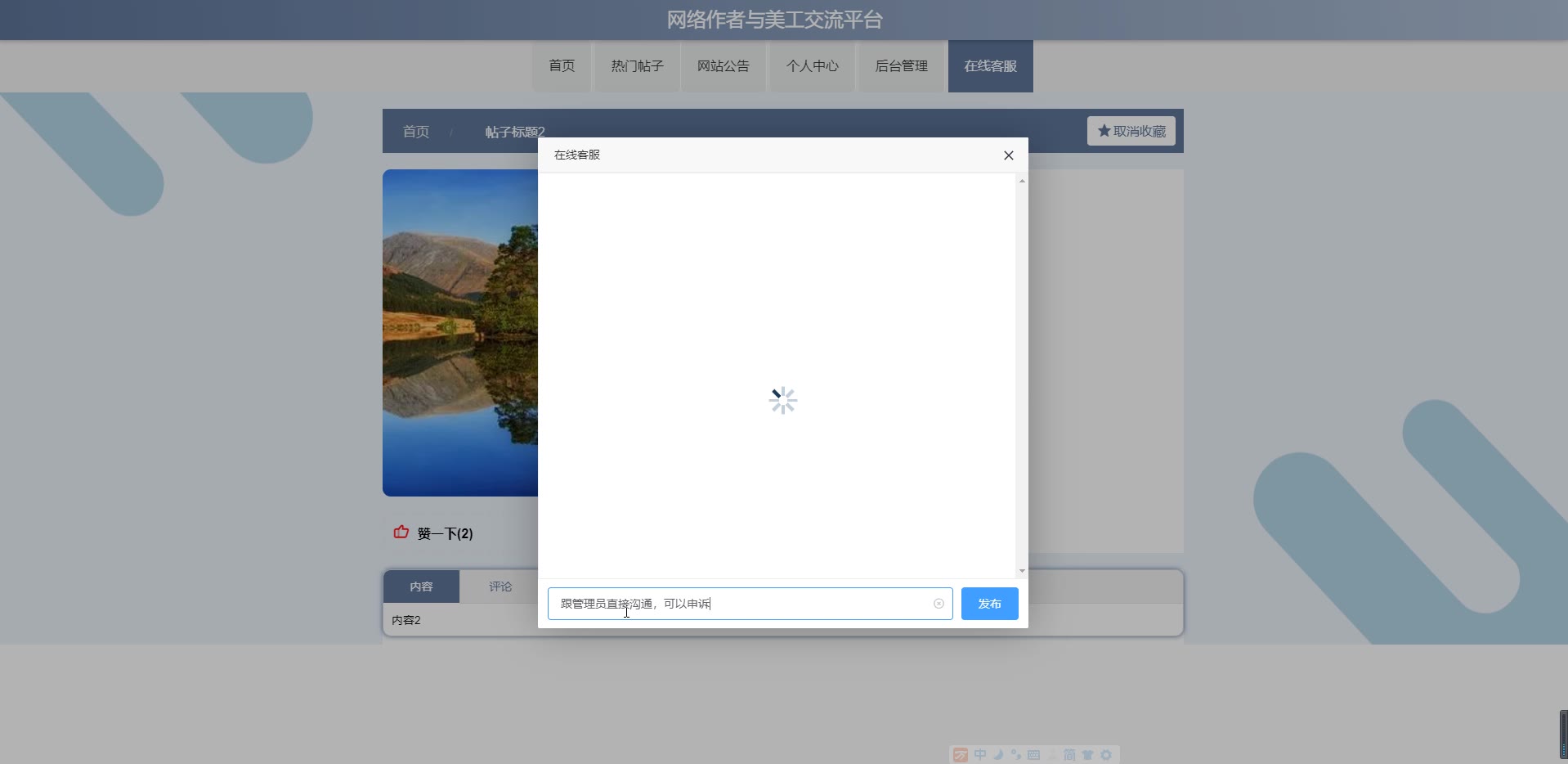Click the chat scrollbar down arrow
Viewport: 1568px width, 764px height.
tap(1022, 571)
